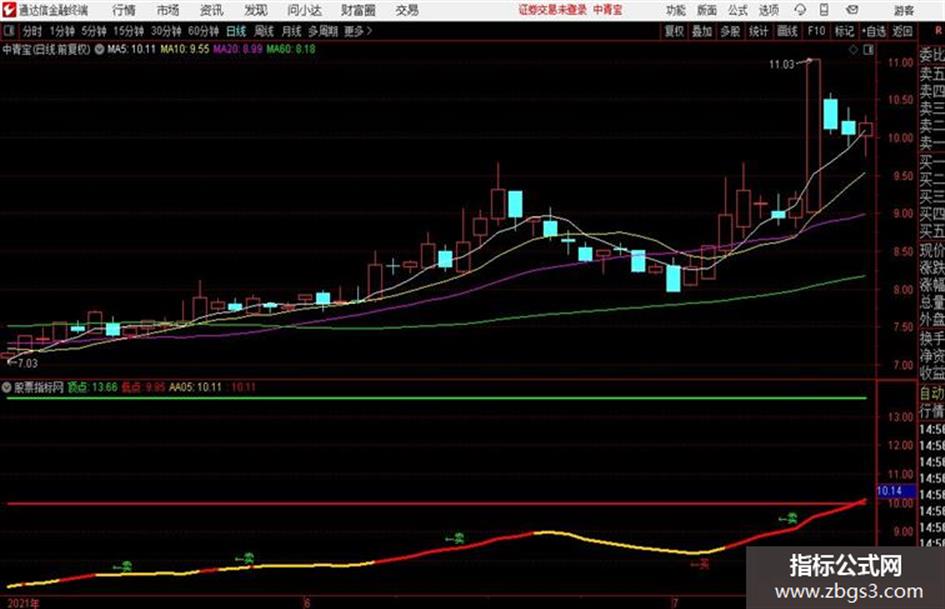
Task: Open the 公式 menu
Action: [x=738, y=10]
